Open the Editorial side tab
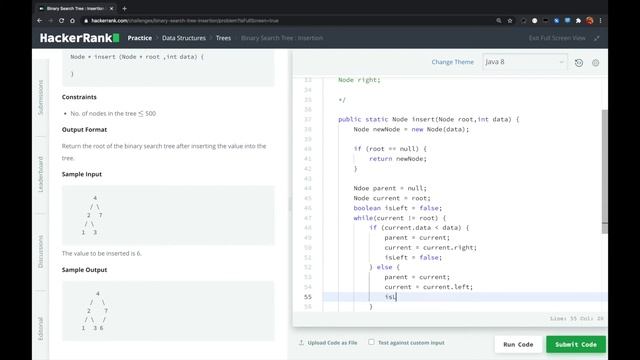The width and height of the screenshot is (640, 360). [40, 329]
